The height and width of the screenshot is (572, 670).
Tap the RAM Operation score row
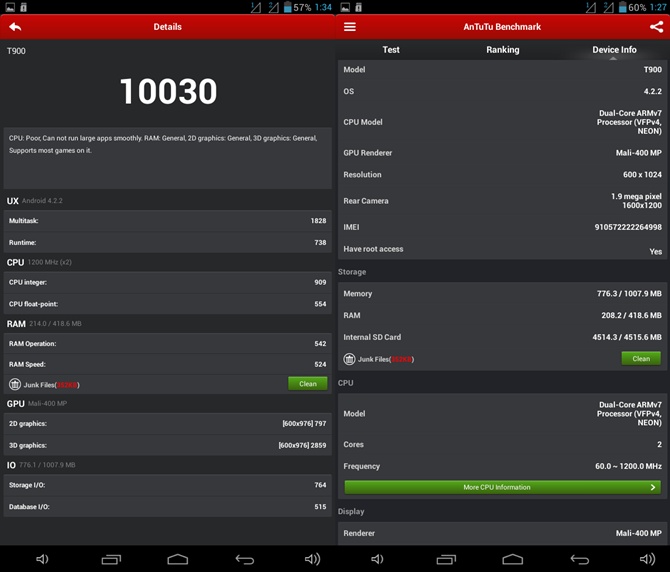(x=168, y=343)
